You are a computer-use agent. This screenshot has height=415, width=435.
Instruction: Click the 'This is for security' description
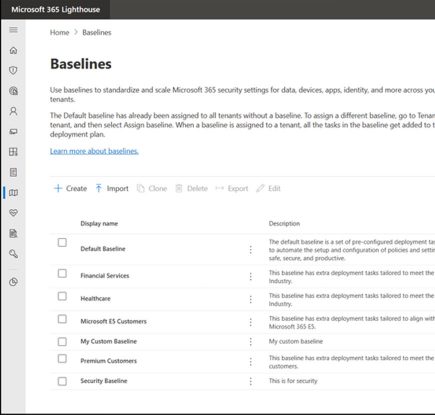pyautogui.click(x=293, y=381)
